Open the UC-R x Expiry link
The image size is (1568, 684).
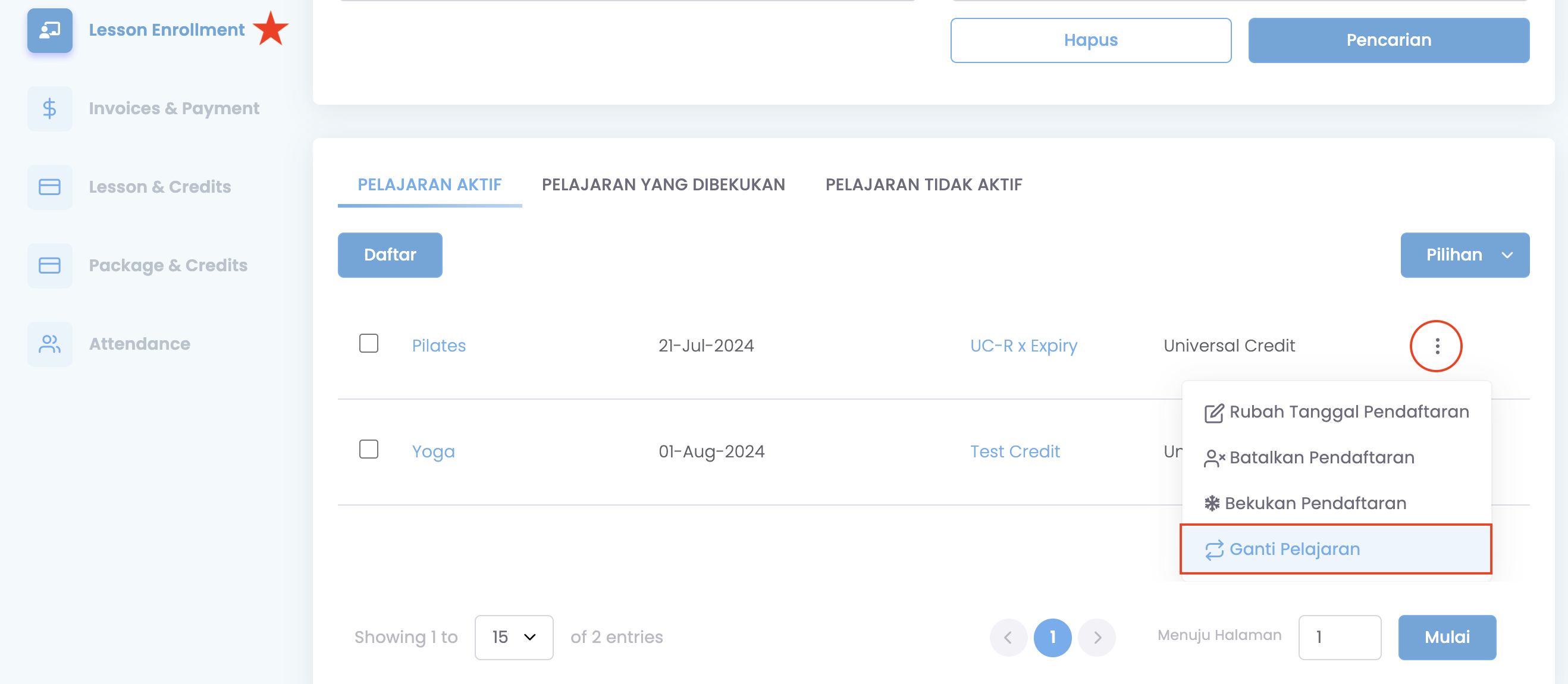pyautogui.click(x=1023, y=346)
